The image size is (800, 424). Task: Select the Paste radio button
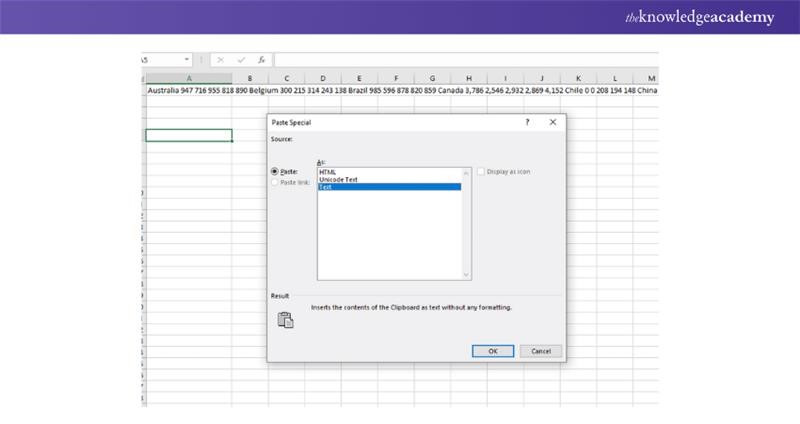click(275, 171)
